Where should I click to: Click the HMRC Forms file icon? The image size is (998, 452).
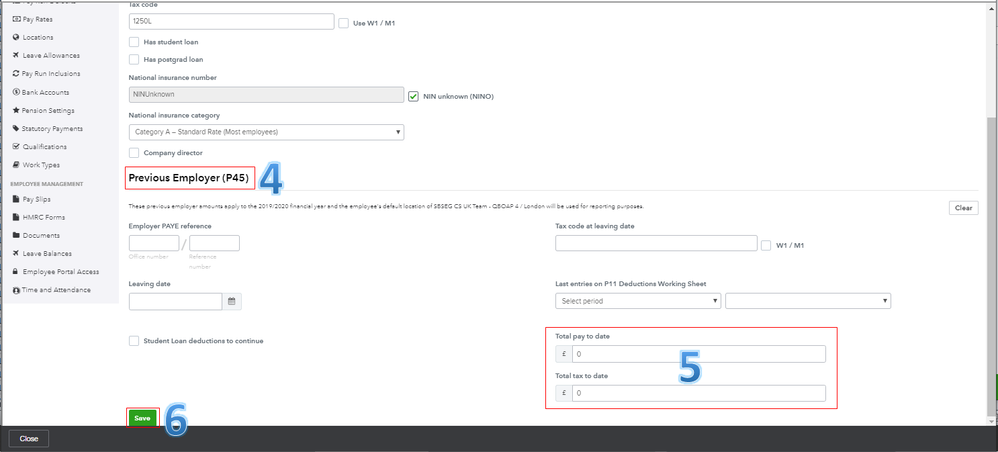[x=17, y=217]
